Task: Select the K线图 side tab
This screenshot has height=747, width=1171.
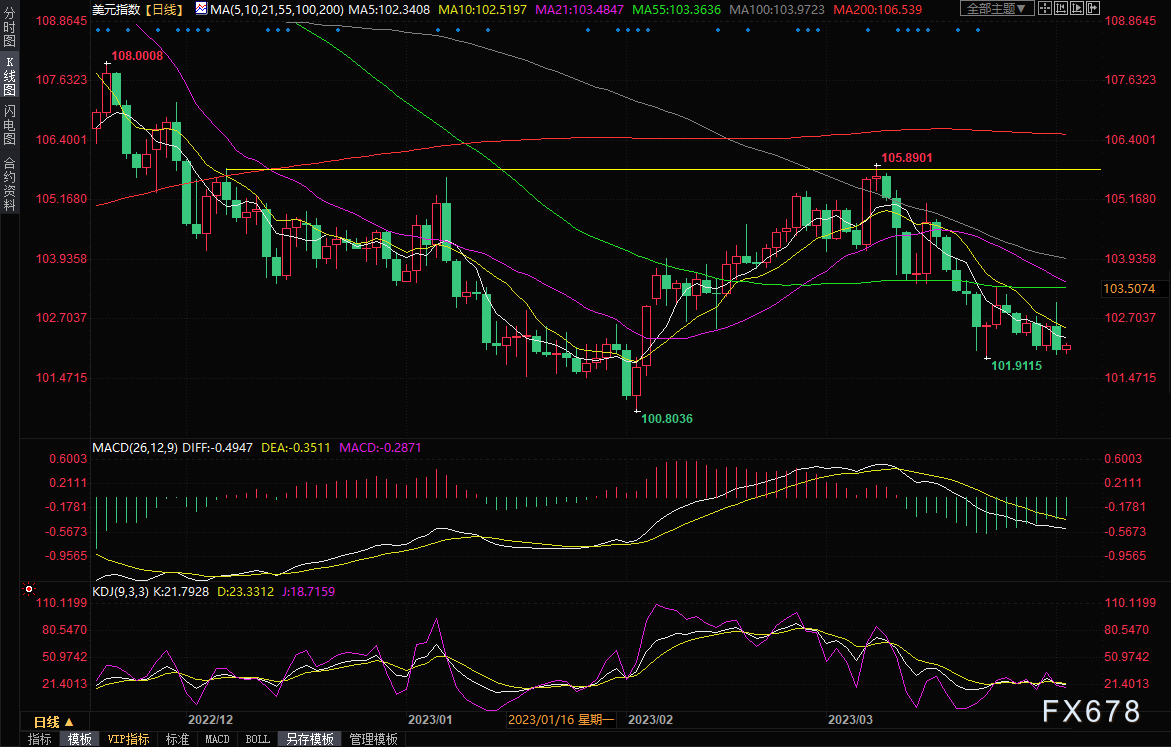Action: coord(10,76)
